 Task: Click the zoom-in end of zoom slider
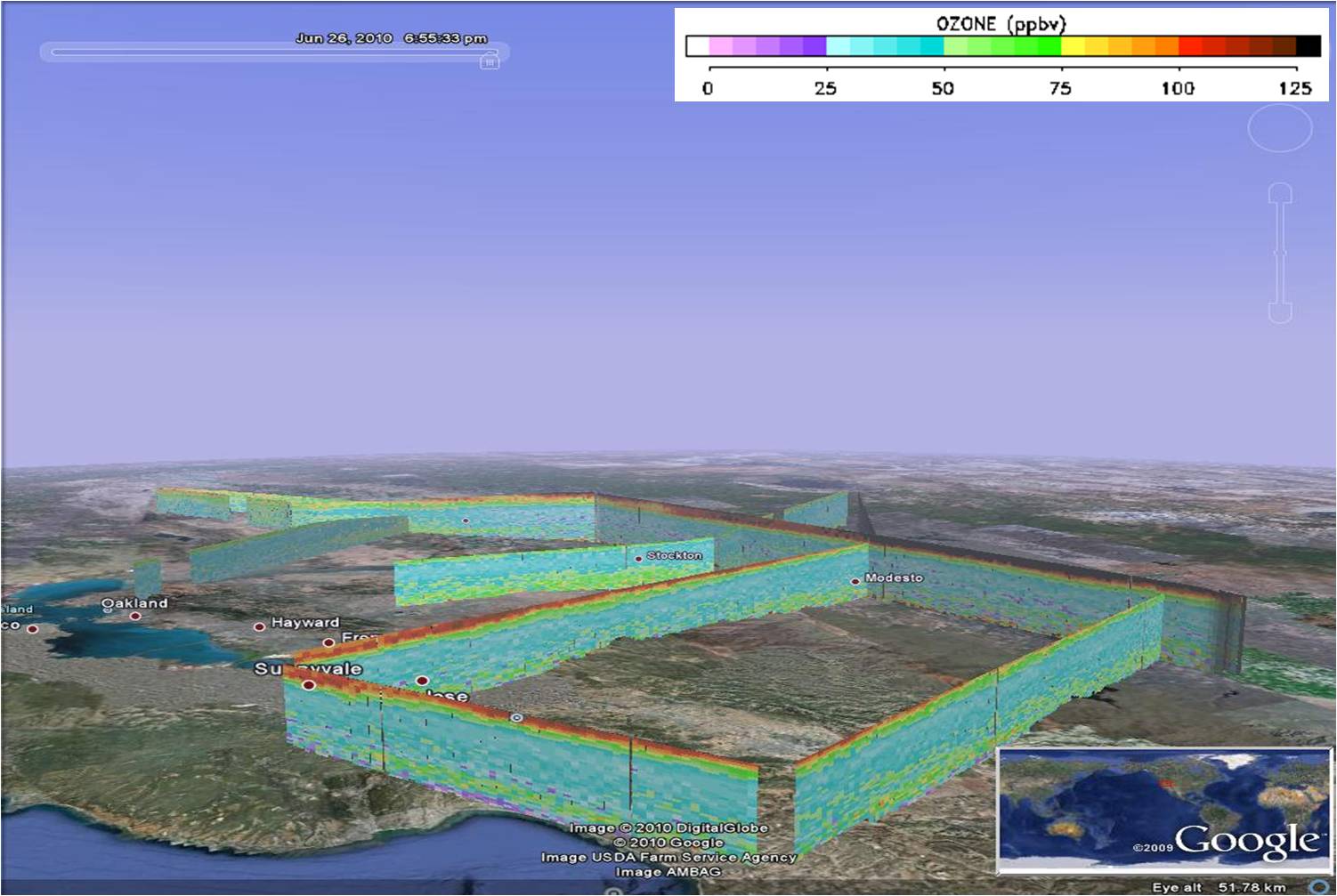coord(1280,194)
